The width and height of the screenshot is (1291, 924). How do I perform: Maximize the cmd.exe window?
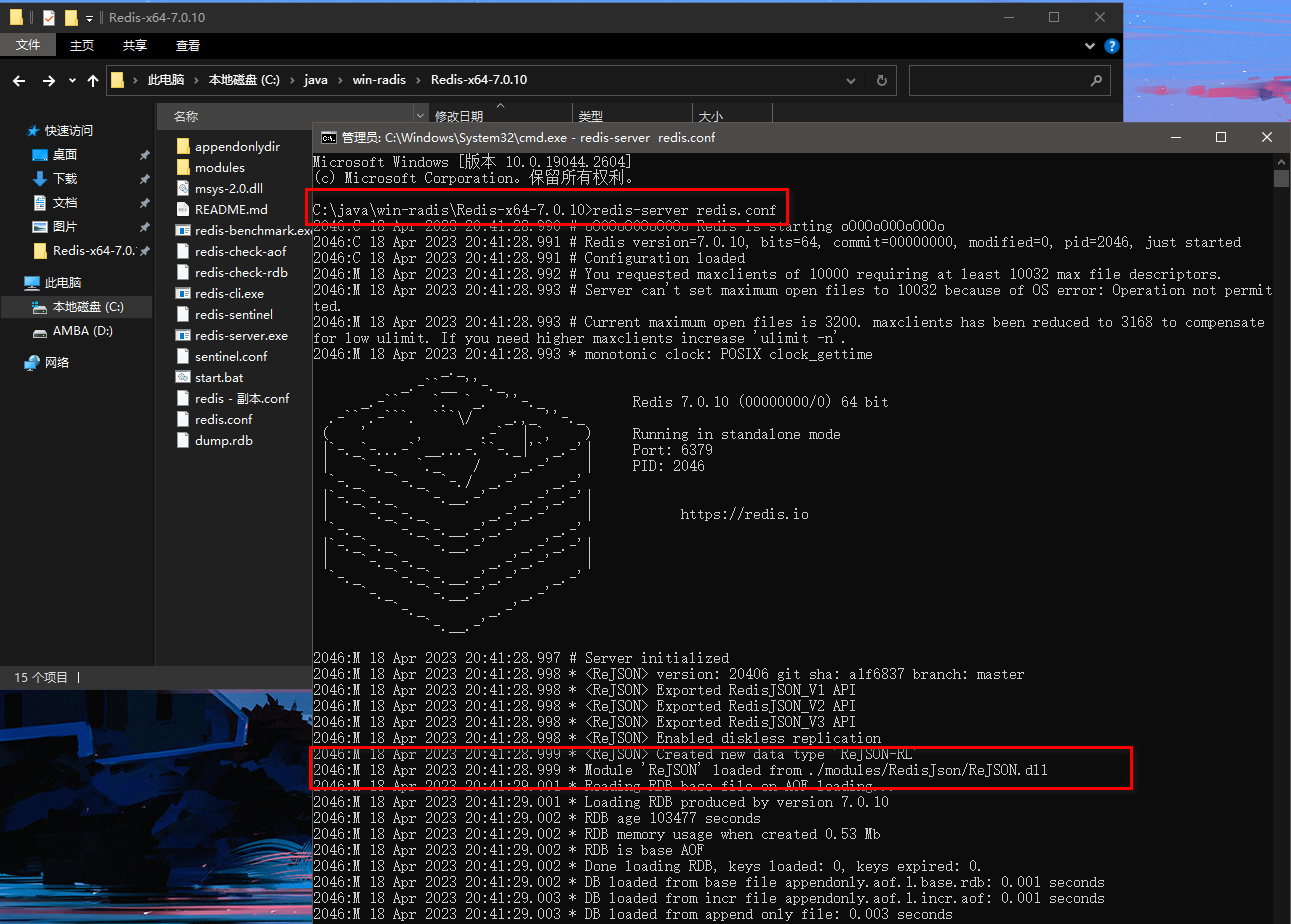(x=1221, y=137)
